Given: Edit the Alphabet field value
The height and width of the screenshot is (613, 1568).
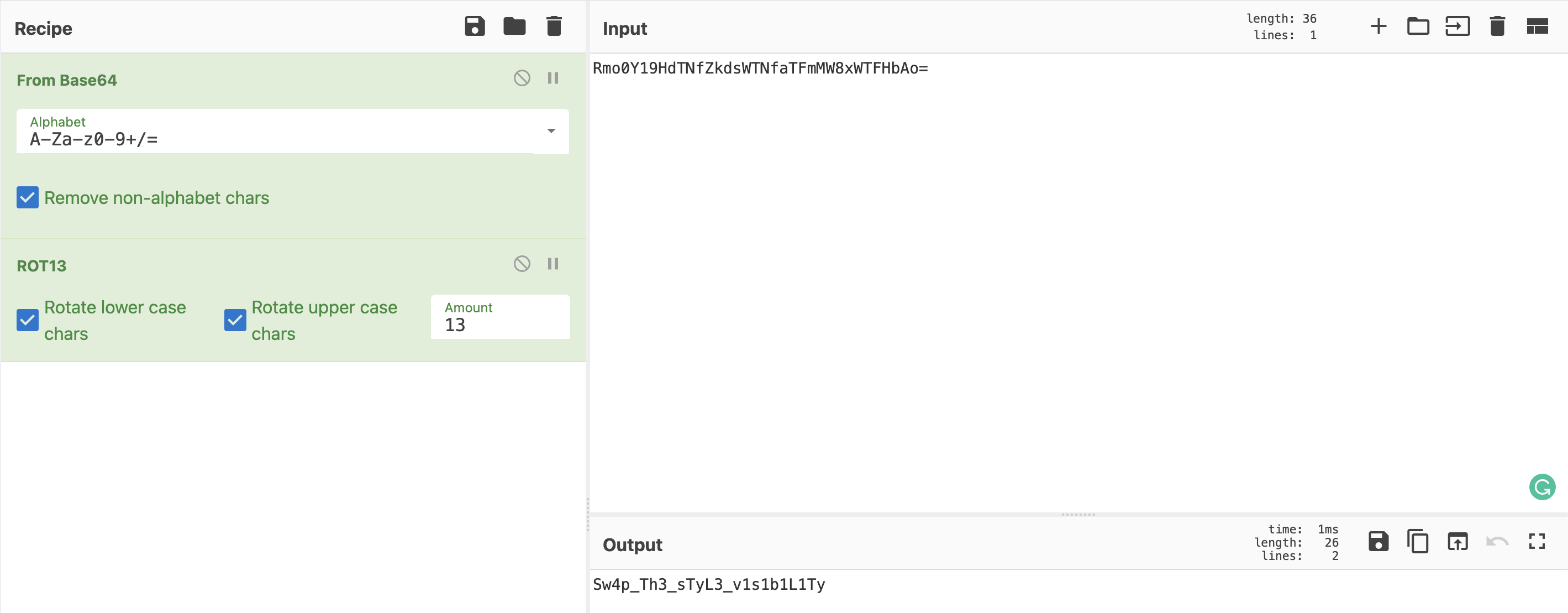Looking at the screenshot, I should (274, 132).
